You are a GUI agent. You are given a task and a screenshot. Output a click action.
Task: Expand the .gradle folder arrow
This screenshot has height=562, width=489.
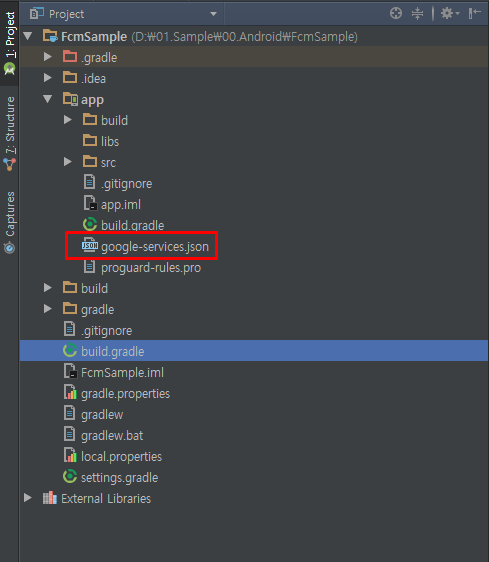pos(48,57)
